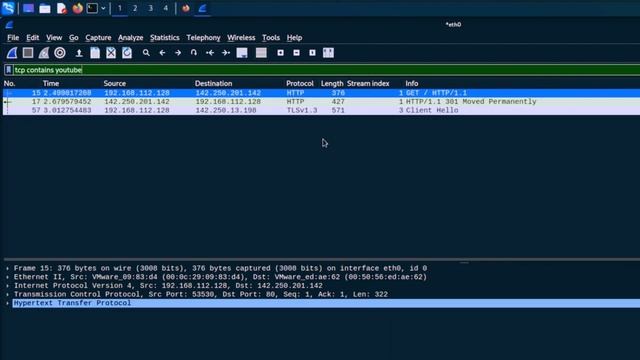Open the Kali applications menu
The height and width of the screenshot is (360, 640).
[x=8, y=8]
